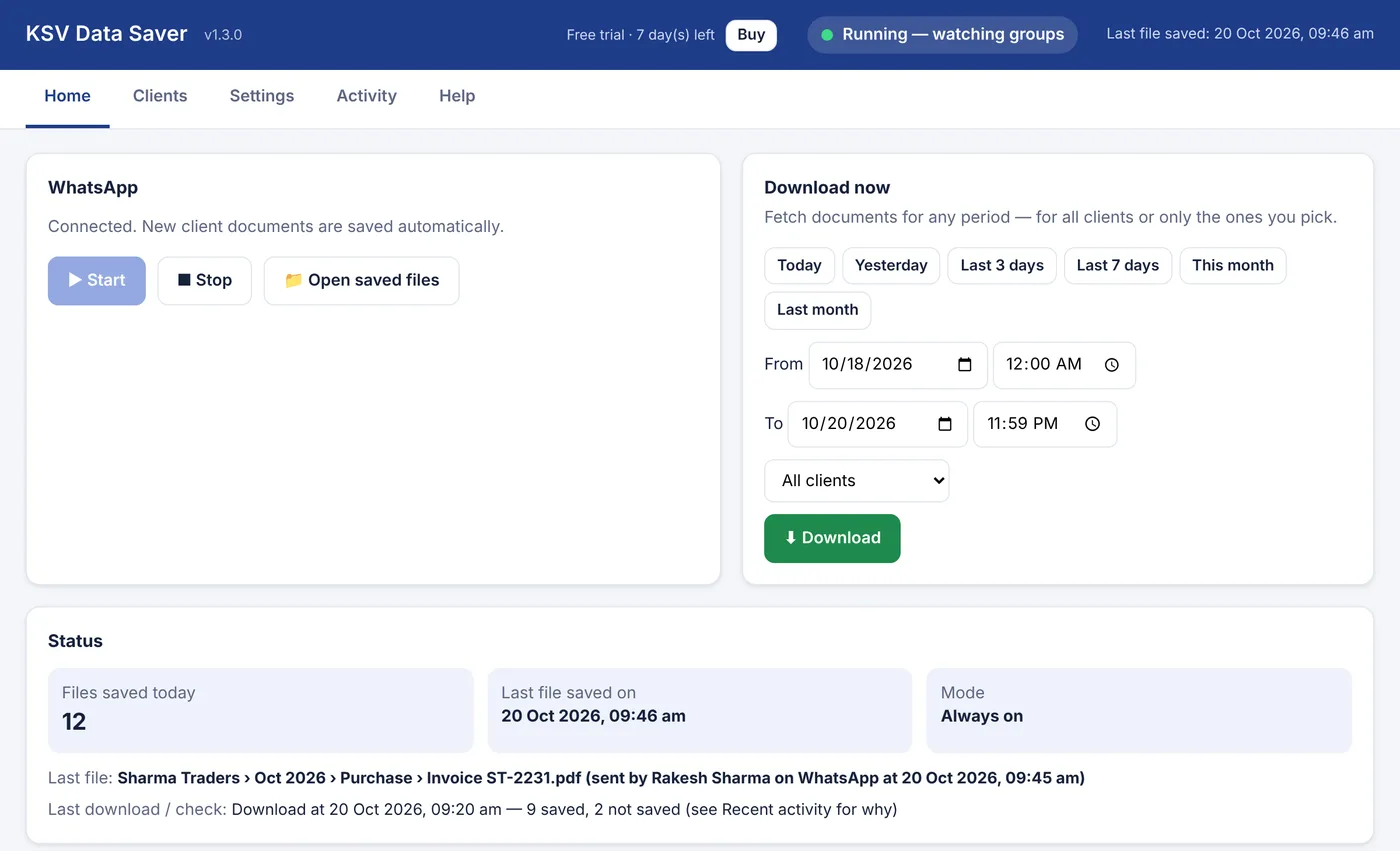
Task: Click the Mode value Always on
Action: 982,716
